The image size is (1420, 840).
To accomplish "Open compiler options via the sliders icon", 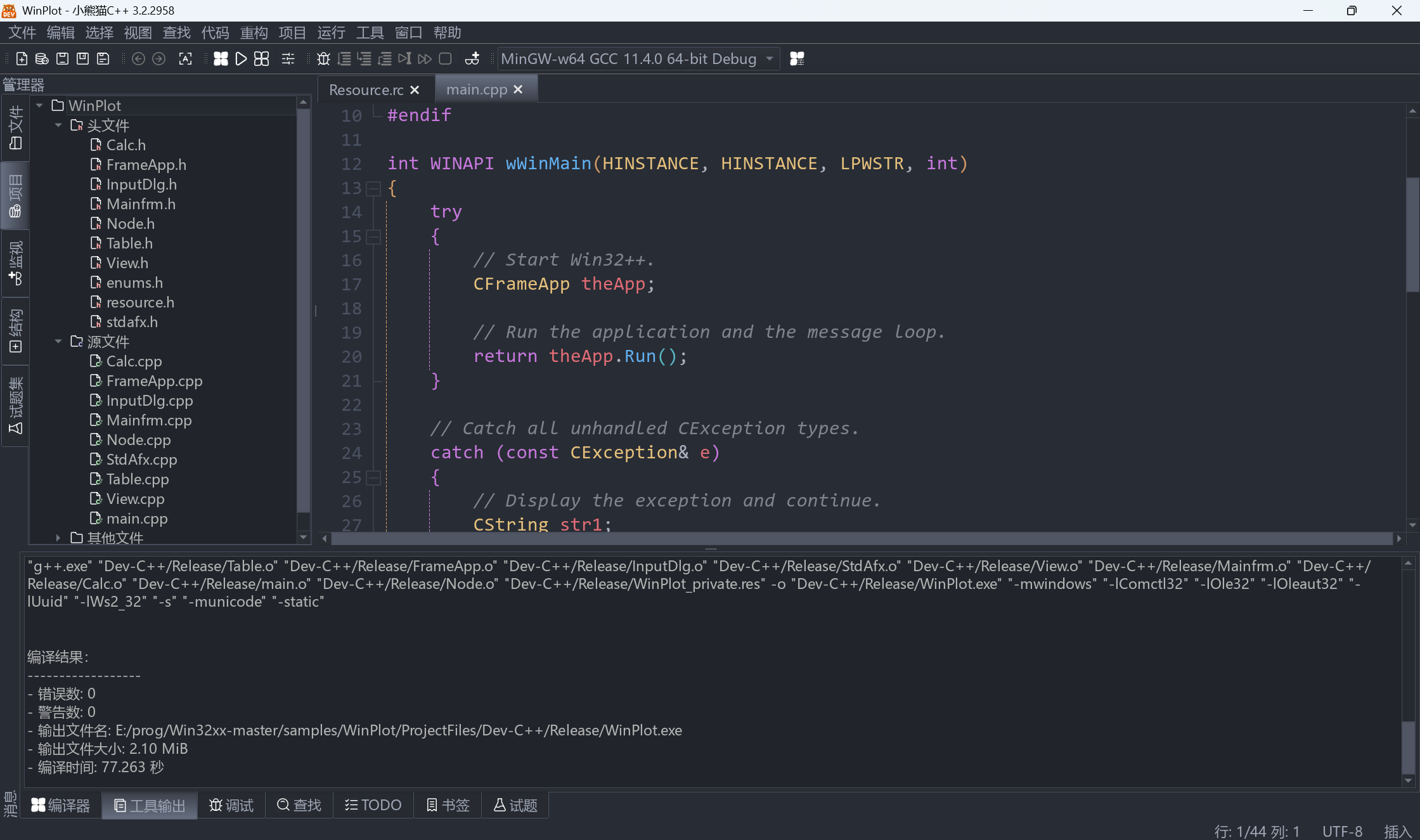I will (x=288, y=58).
